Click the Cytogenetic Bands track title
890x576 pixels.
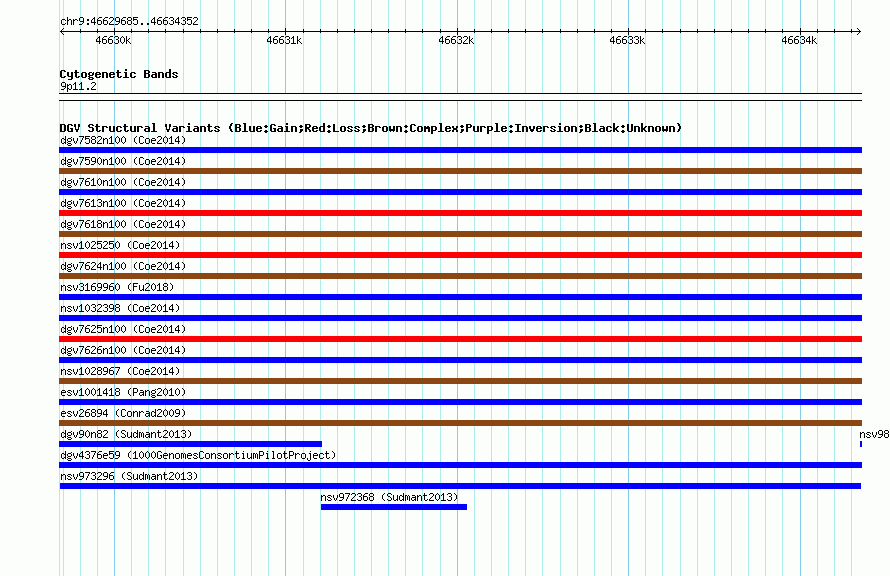119,74
